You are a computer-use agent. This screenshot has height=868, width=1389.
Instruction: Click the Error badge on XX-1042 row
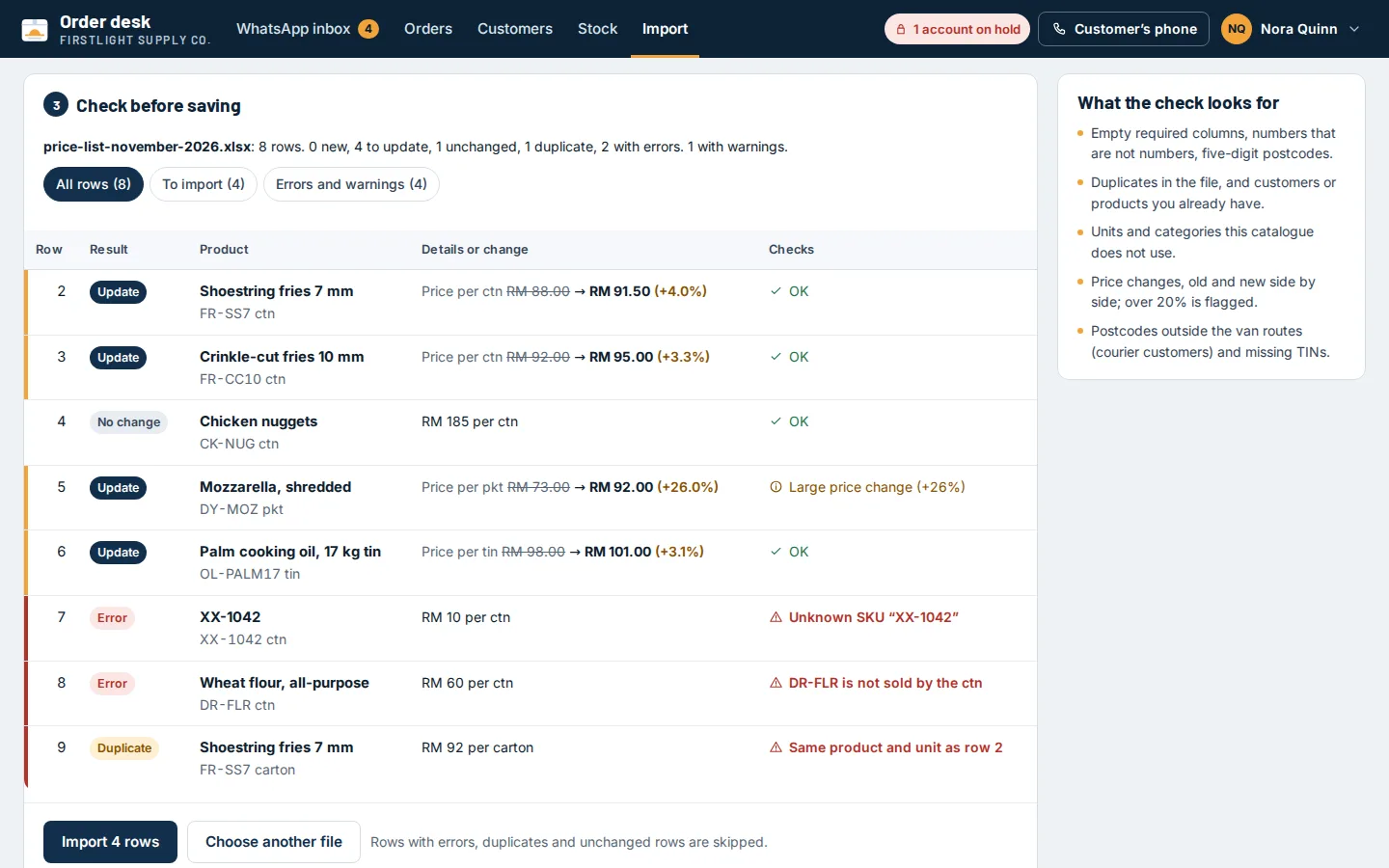click(x=112, y=618)
